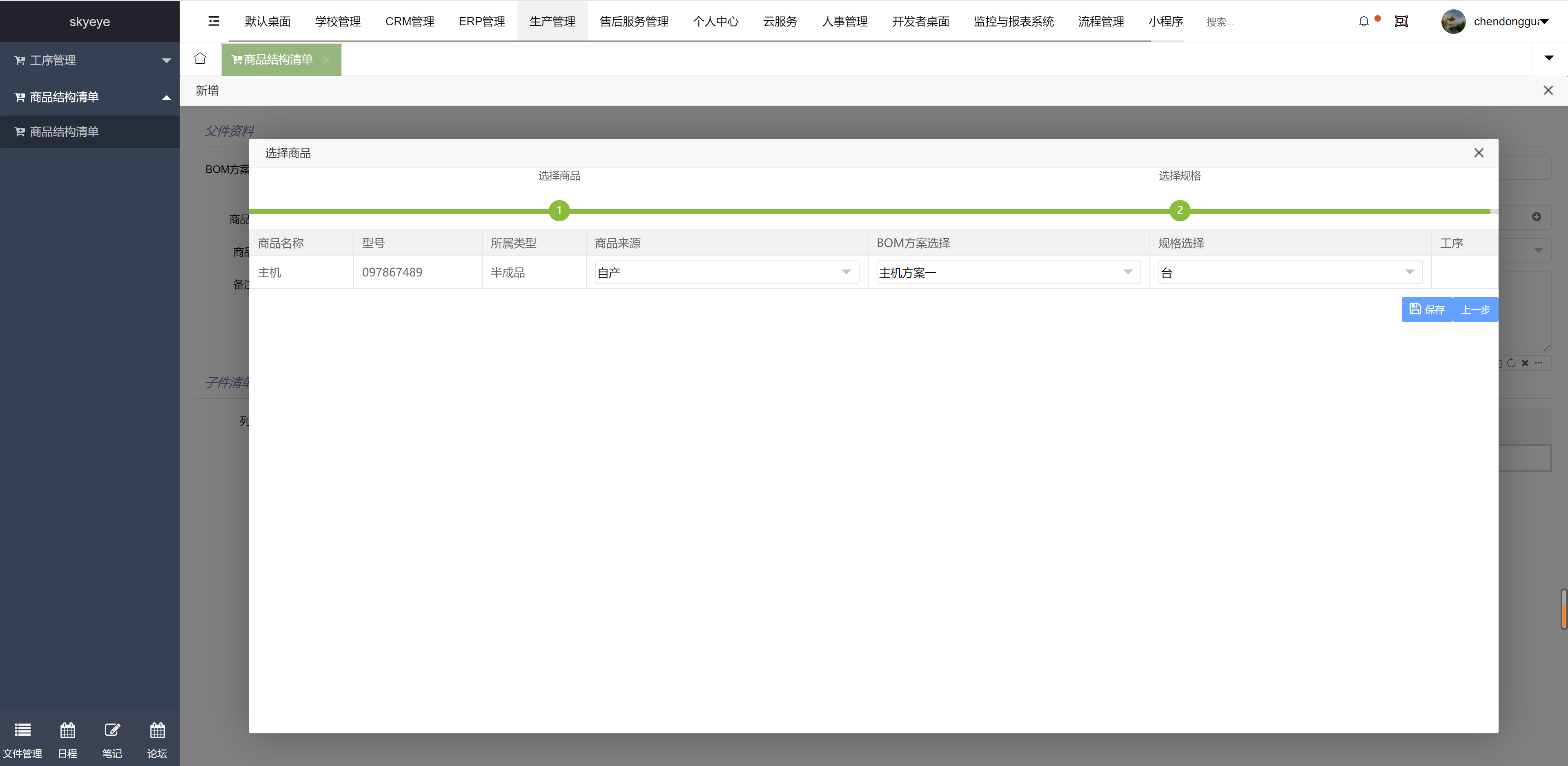The width and height of the screenshot is (1568, 766).
Task: Click the skyeye logo title
Action: (89, 21)
